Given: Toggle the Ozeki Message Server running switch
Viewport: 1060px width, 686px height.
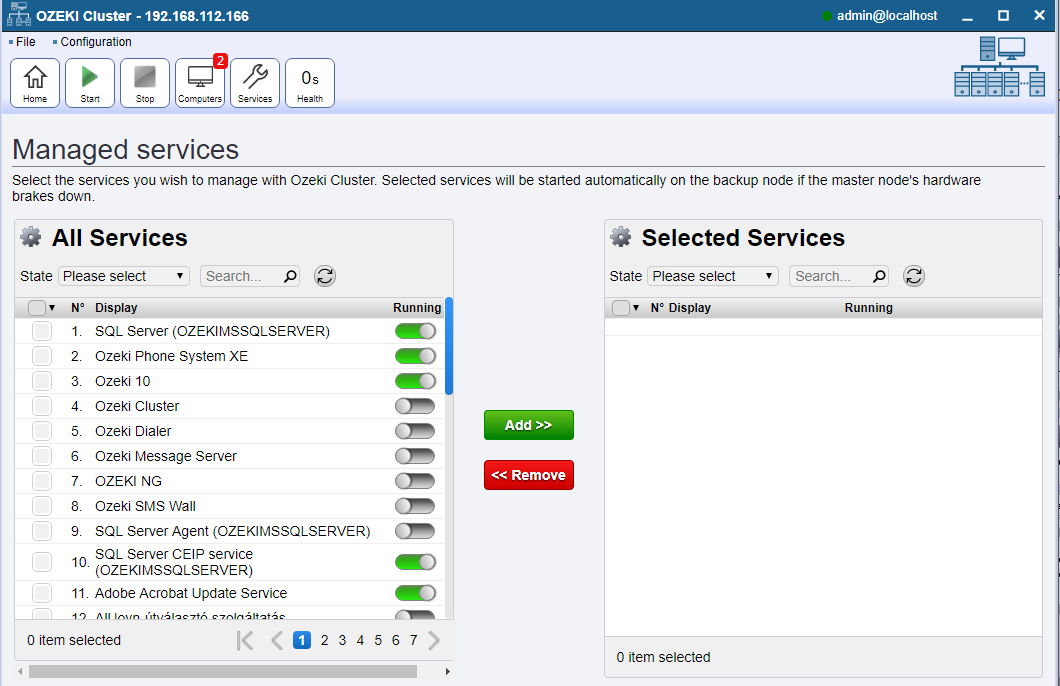Looking at the screenshot, I should pos(415,456).
